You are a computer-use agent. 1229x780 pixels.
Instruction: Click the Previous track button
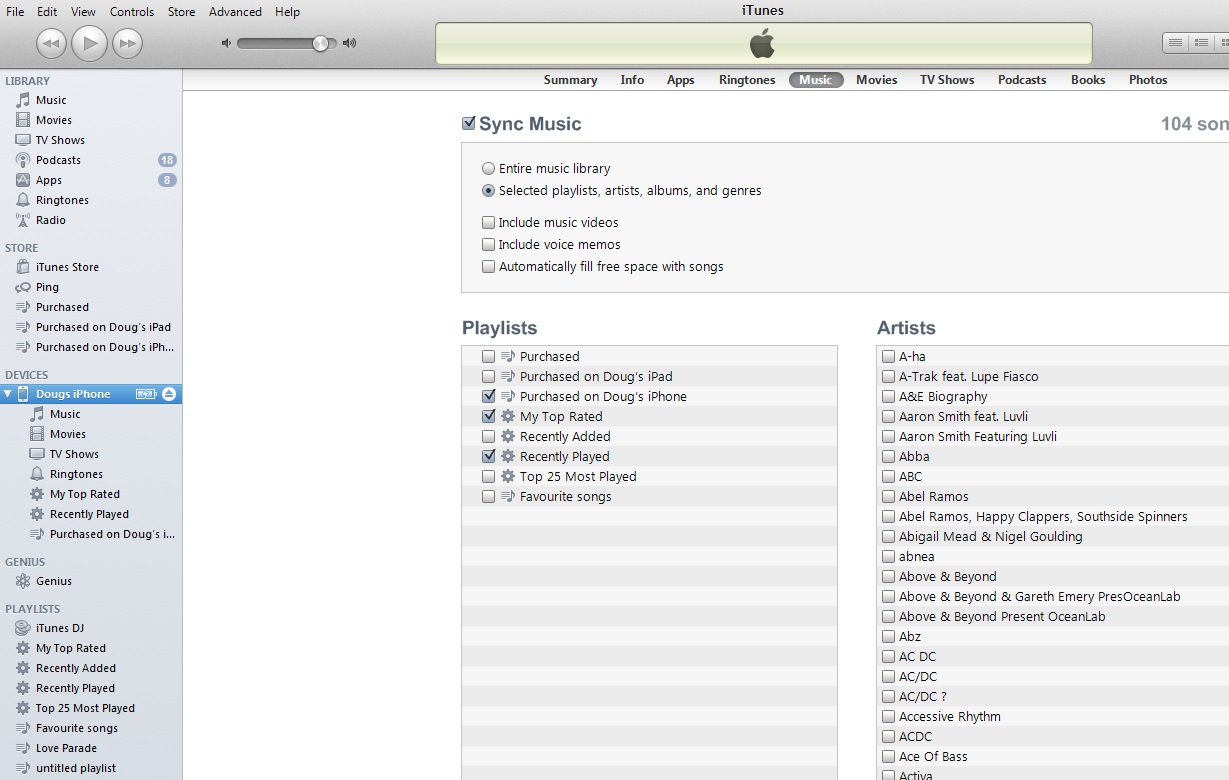click(x=52, y=43)
